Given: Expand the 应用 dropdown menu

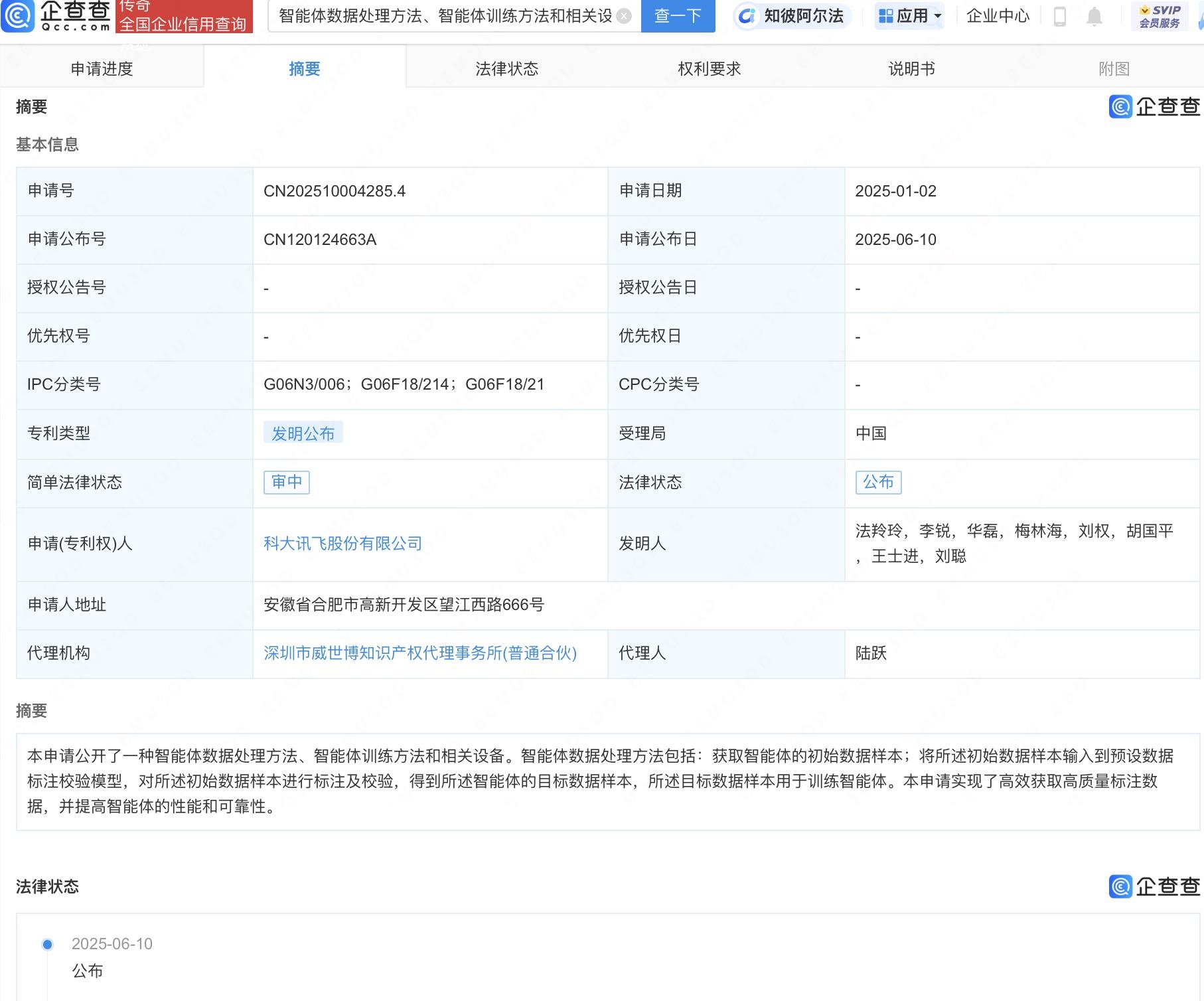Looking at the screenshot, I should tap(910, 16).
